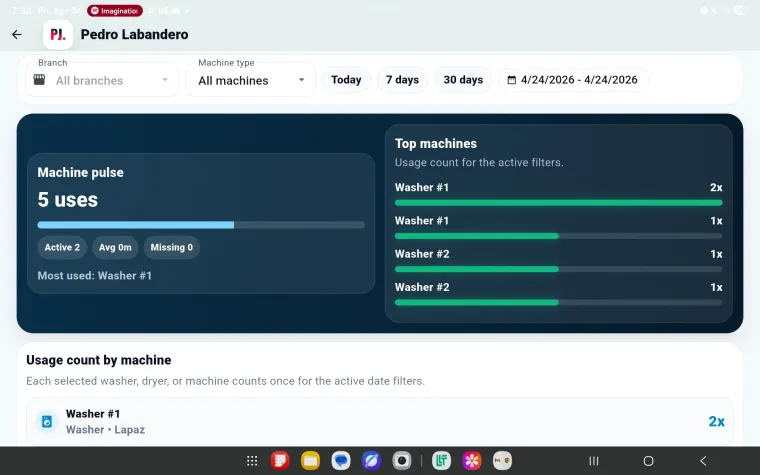Tap the recent apps navigation button

(594, 461)
